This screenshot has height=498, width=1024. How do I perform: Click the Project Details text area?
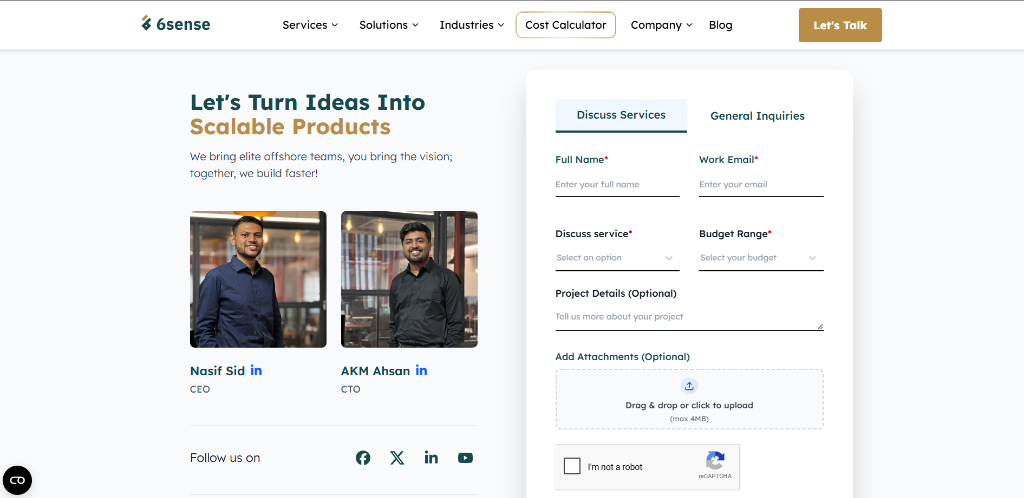point(689,318)
